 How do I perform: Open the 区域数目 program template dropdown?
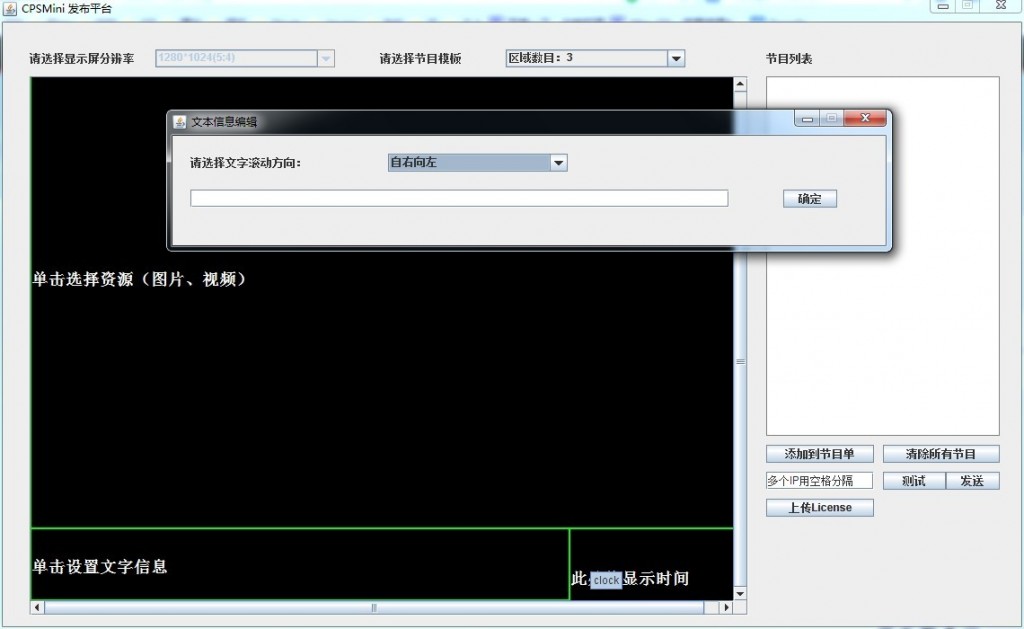(676, 58)
